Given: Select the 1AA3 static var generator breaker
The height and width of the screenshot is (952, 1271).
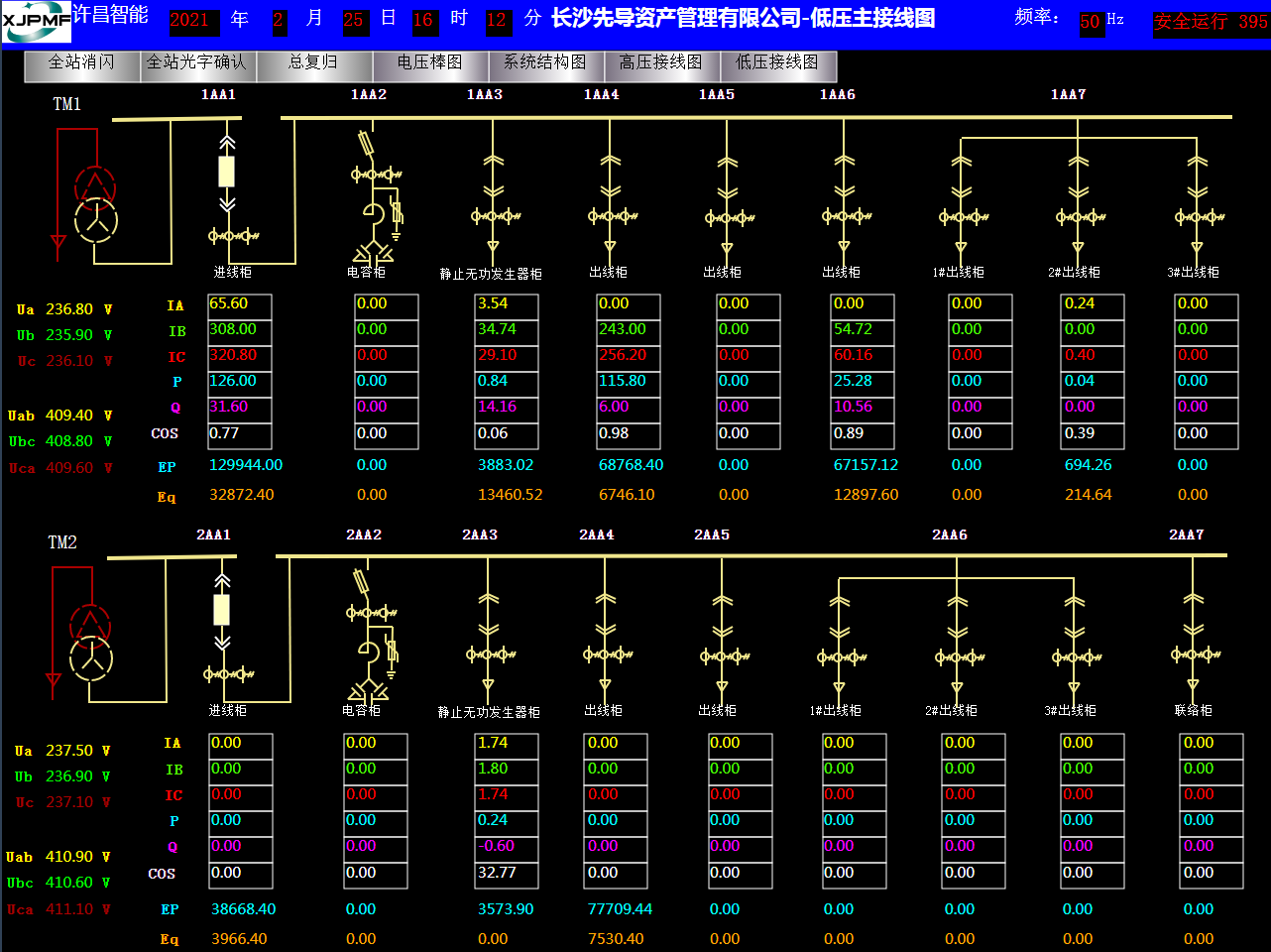Looking at the screenshot, I should tap(494, 215).
